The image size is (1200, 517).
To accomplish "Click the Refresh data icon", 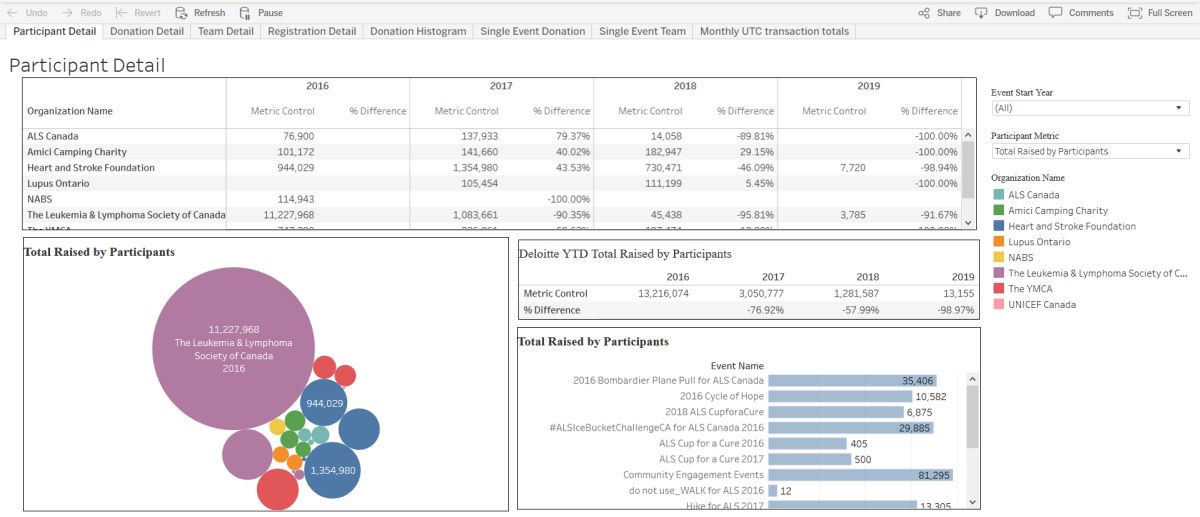I will [181, 13].
